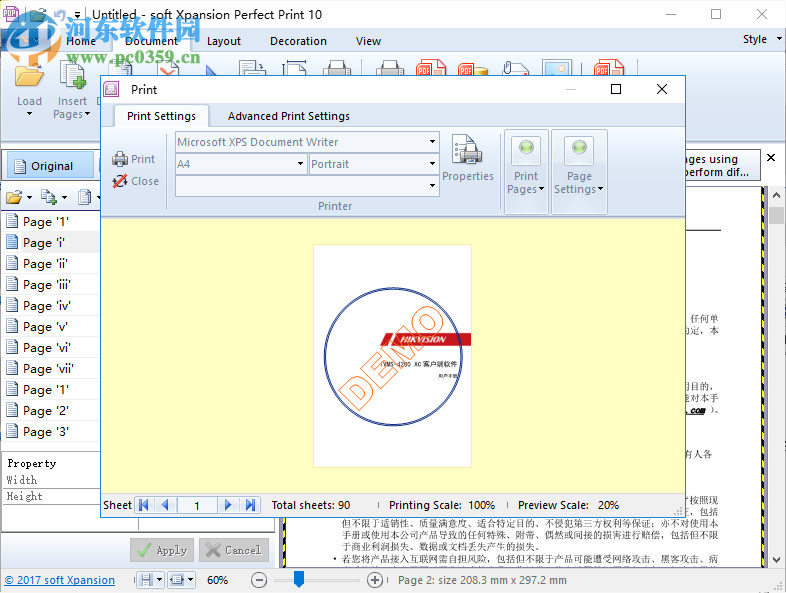Screen dimensions: 786x593
Task: Open the Print Pages dropdown button
Action: [526, 170]
